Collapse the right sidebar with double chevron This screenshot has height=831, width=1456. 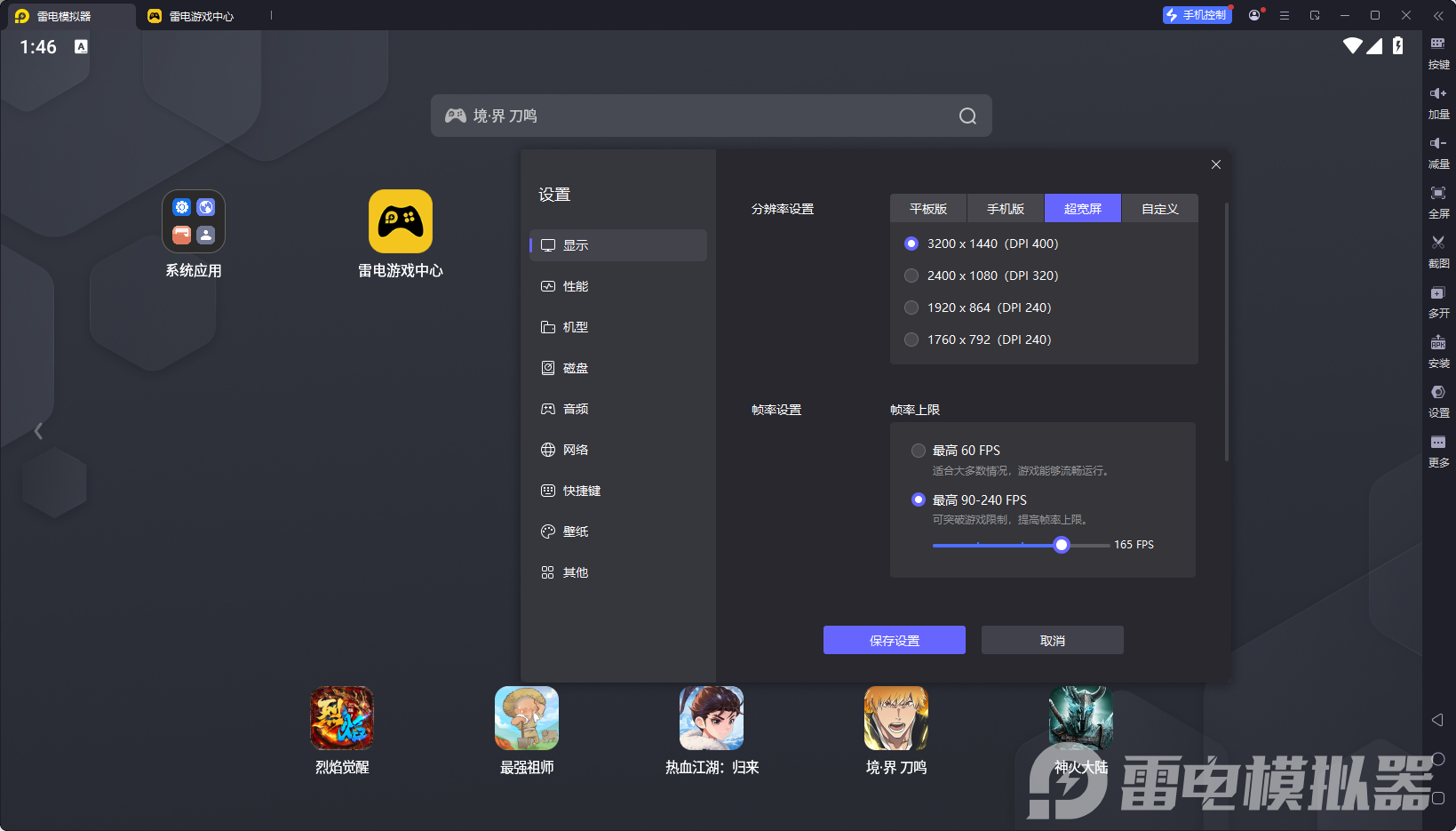point(1438,15)
